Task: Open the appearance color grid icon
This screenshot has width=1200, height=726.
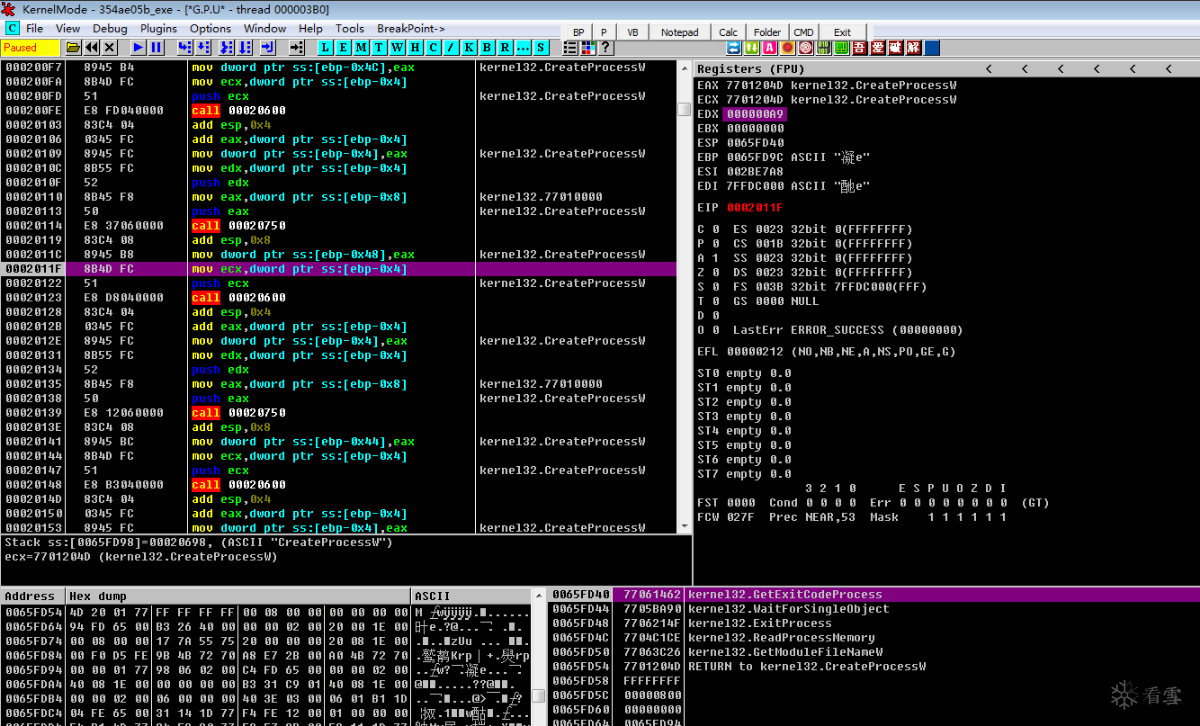Action: click(588, 47)
